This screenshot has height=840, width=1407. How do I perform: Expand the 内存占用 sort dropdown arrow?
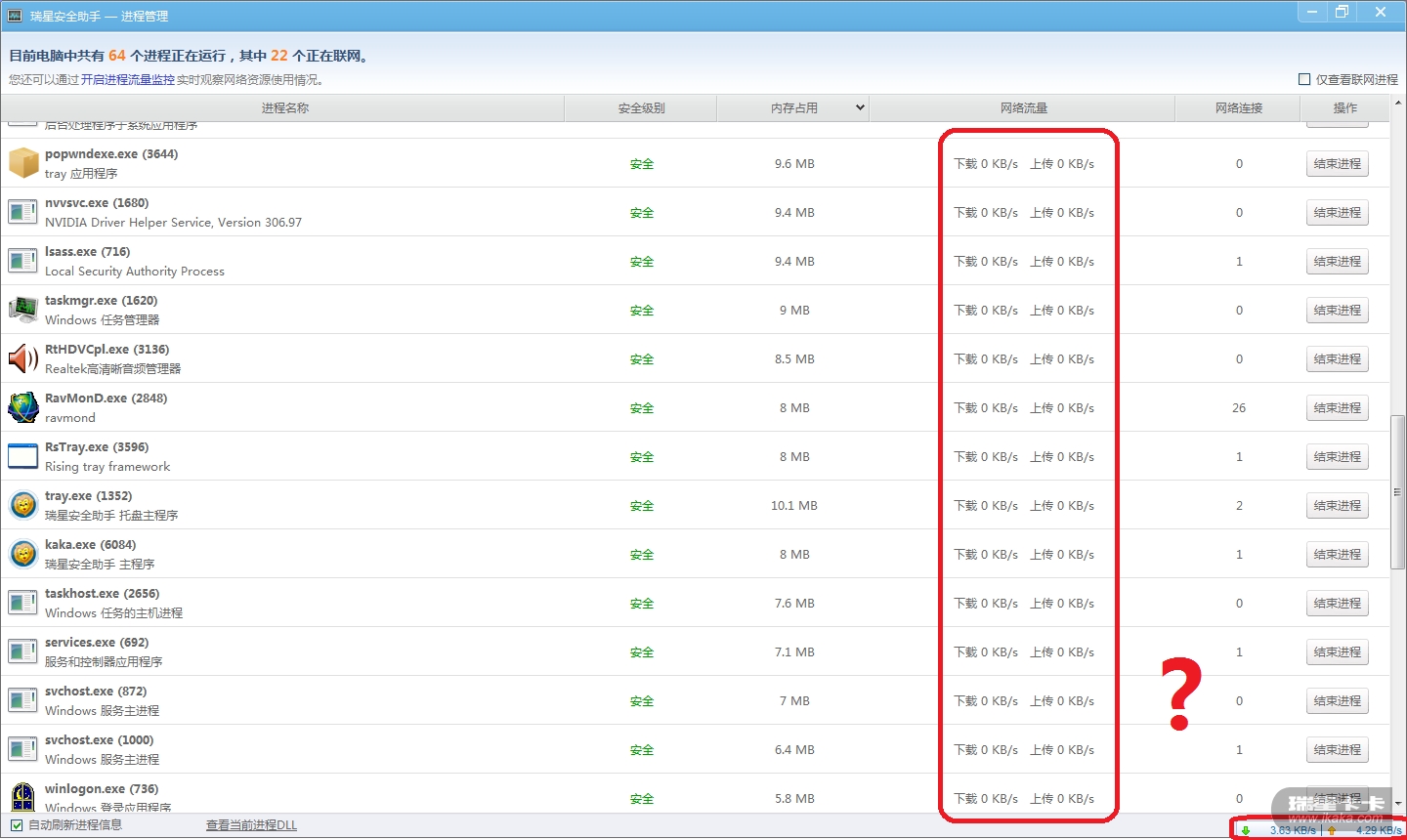(x=860, y=107)
